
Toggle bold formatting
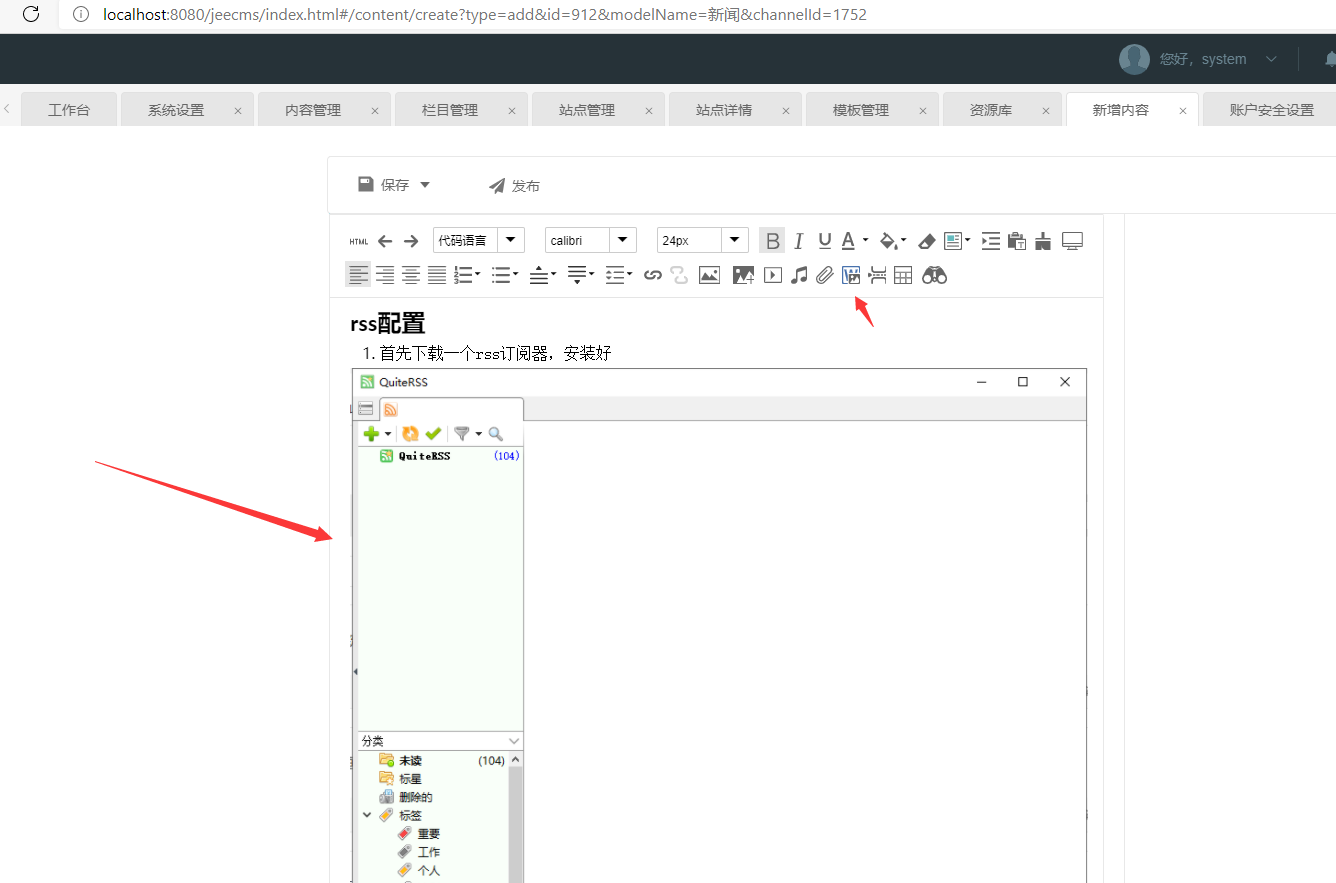point(772,241)
